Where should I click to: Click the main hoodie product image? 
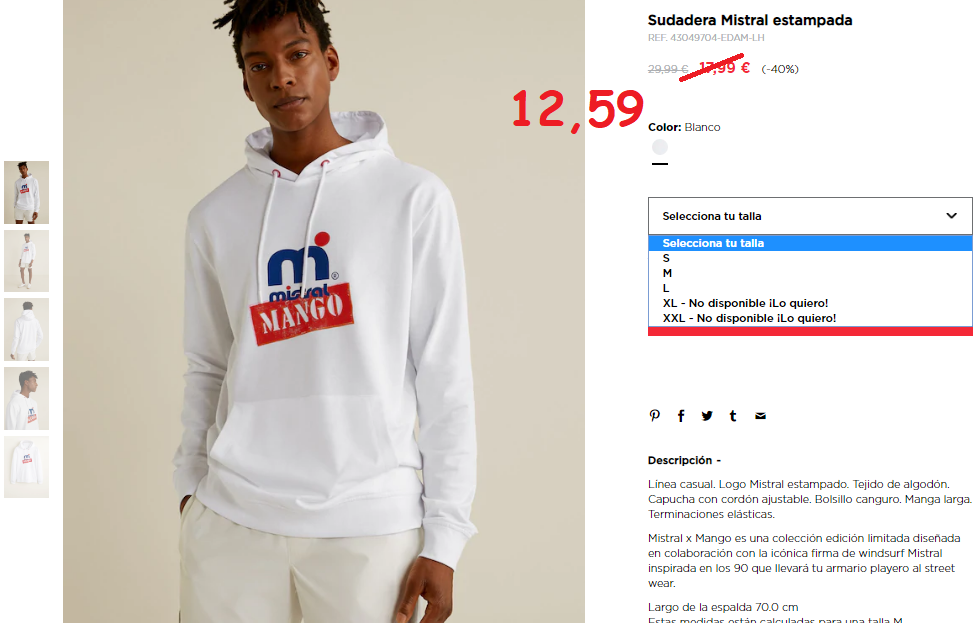pos(324,311)
